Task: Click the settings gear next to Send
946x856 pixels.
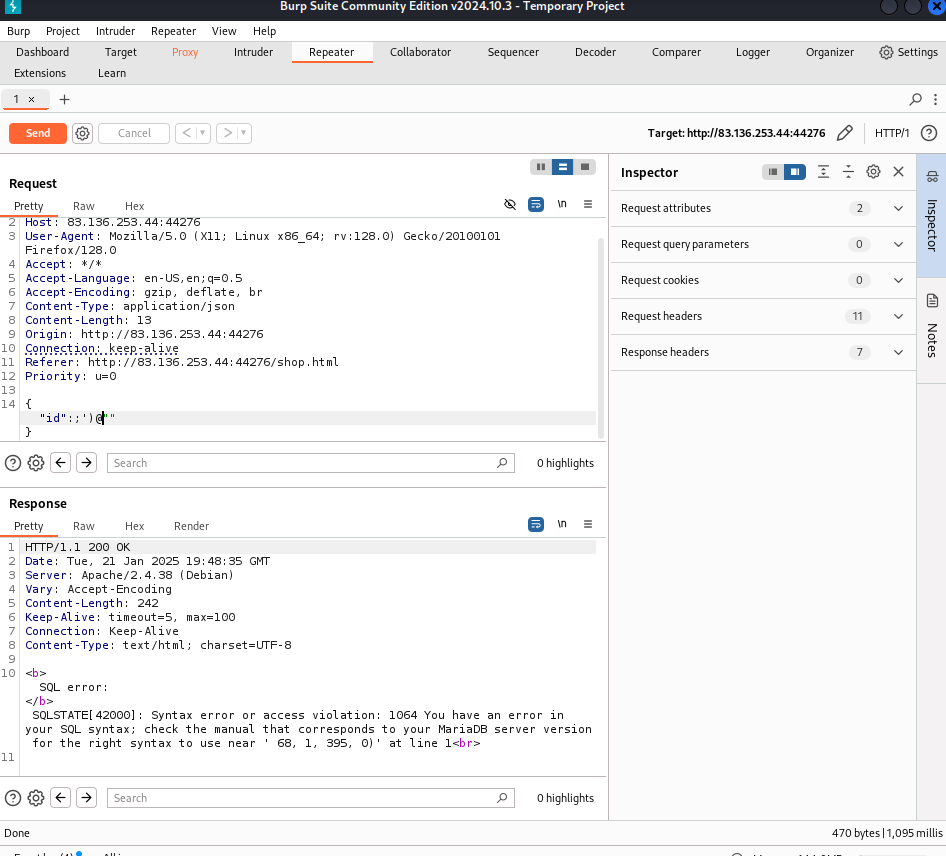Action: tap(83, 133)
